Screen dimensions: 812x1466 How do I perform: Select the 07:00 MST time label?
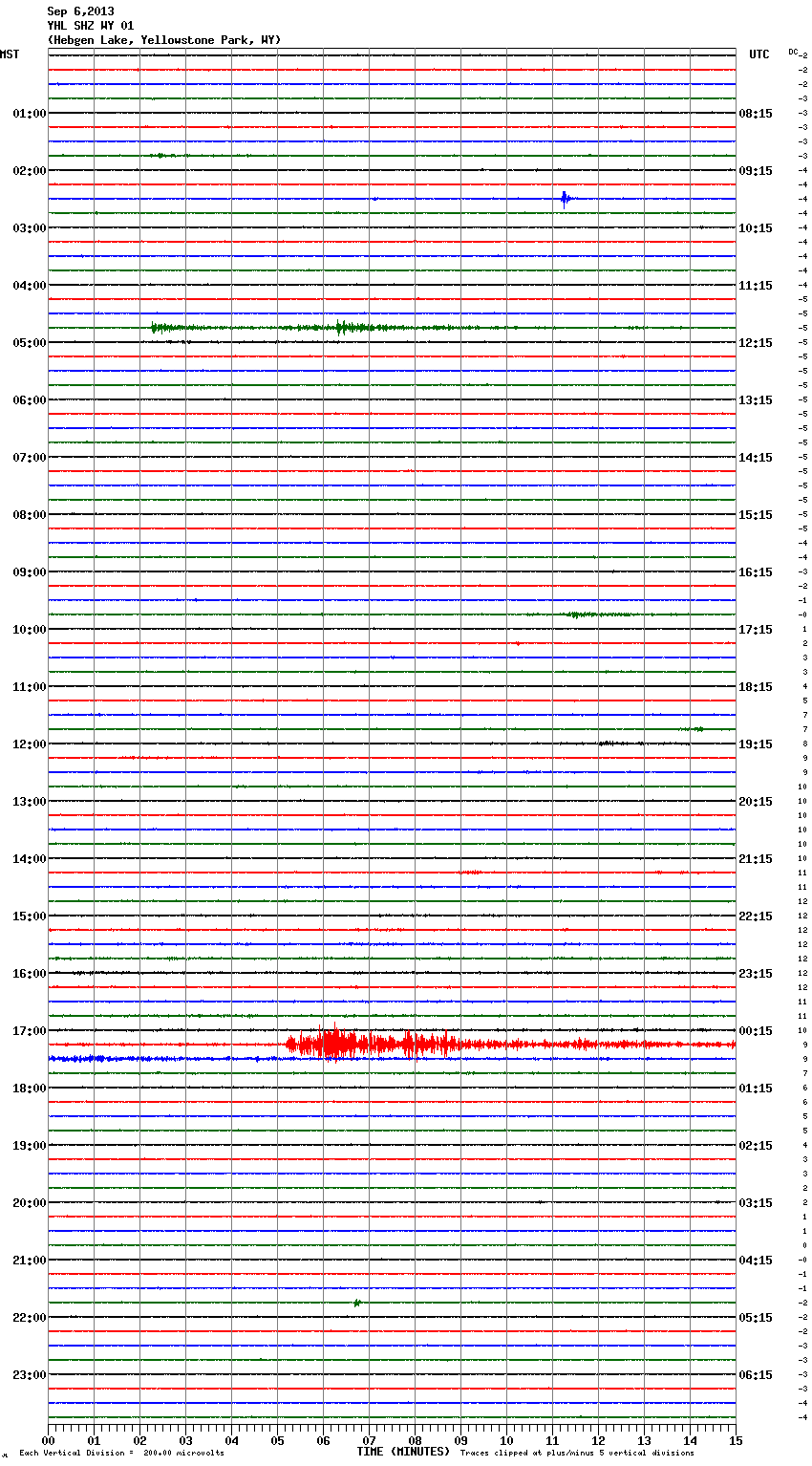point(30,458)
